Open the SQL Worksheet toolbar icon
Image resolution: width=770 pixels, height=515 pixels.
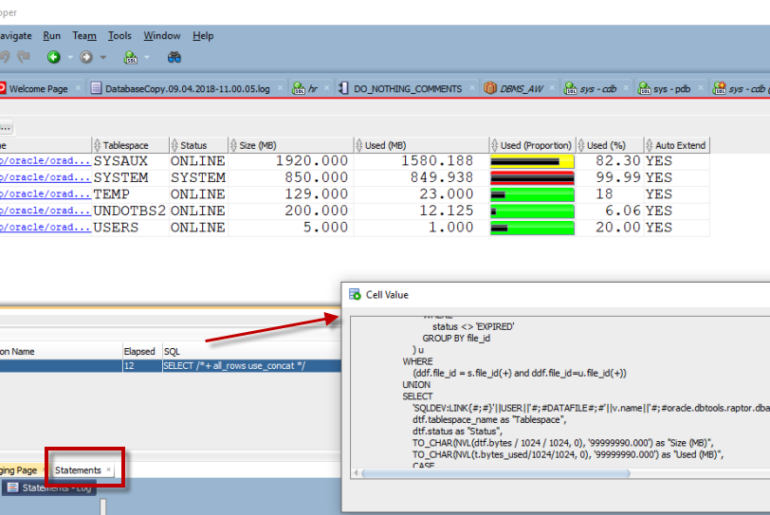pos(131,57)
